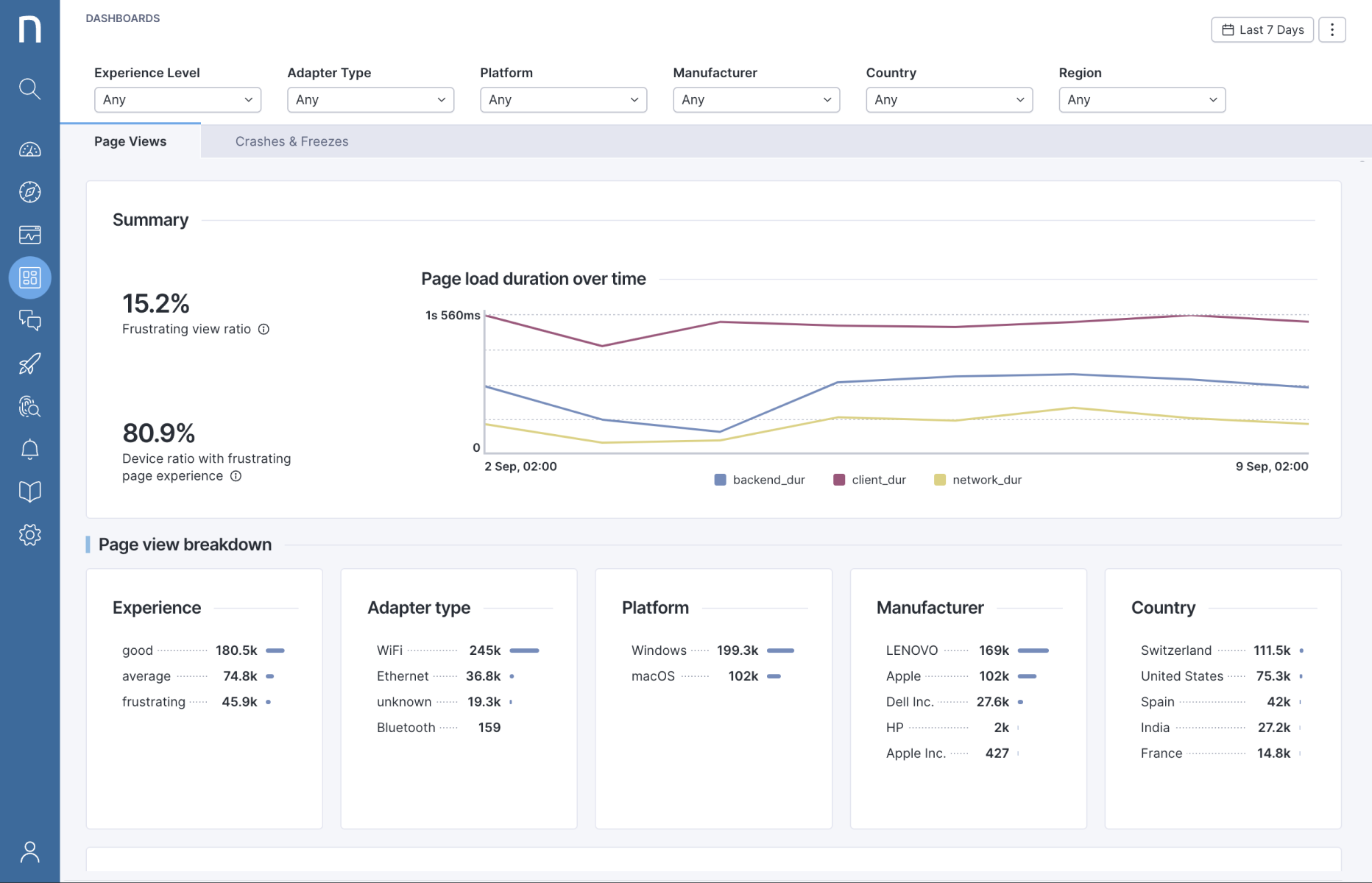
Task: Open alerts via the bell icon
Action: click(29, 449)
